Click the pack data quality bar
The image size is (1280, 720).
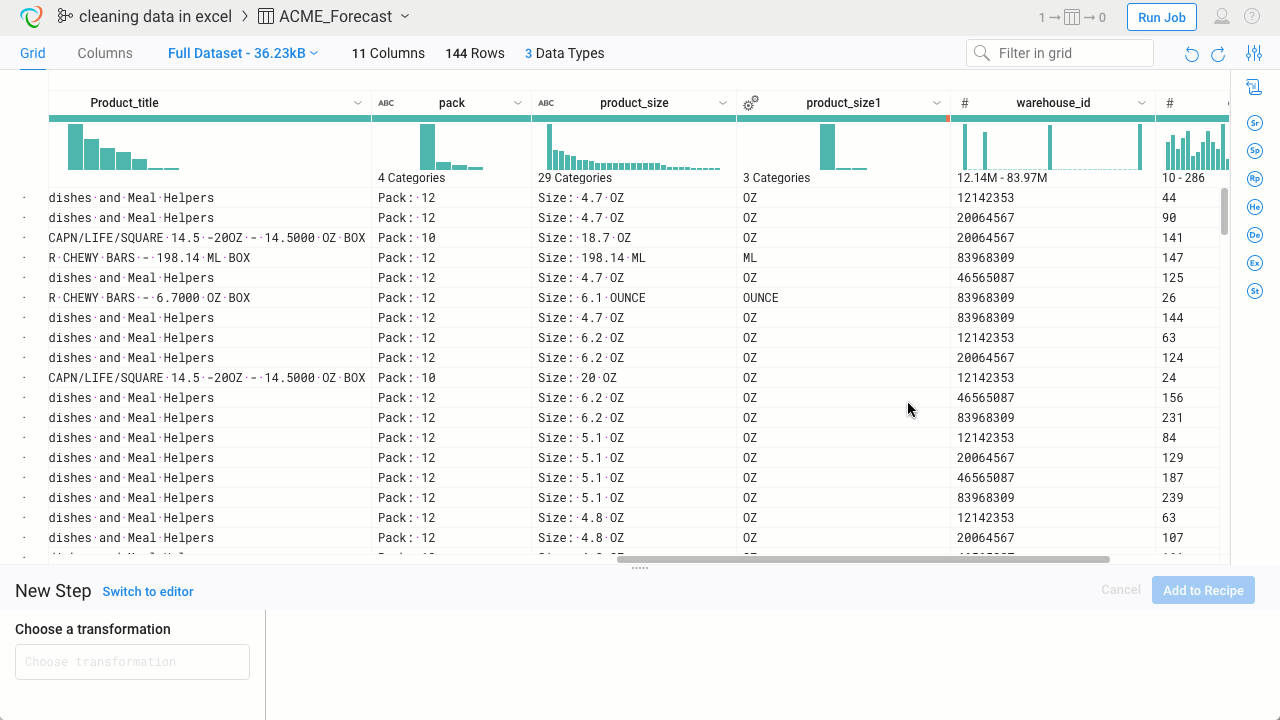pos(451,119)
